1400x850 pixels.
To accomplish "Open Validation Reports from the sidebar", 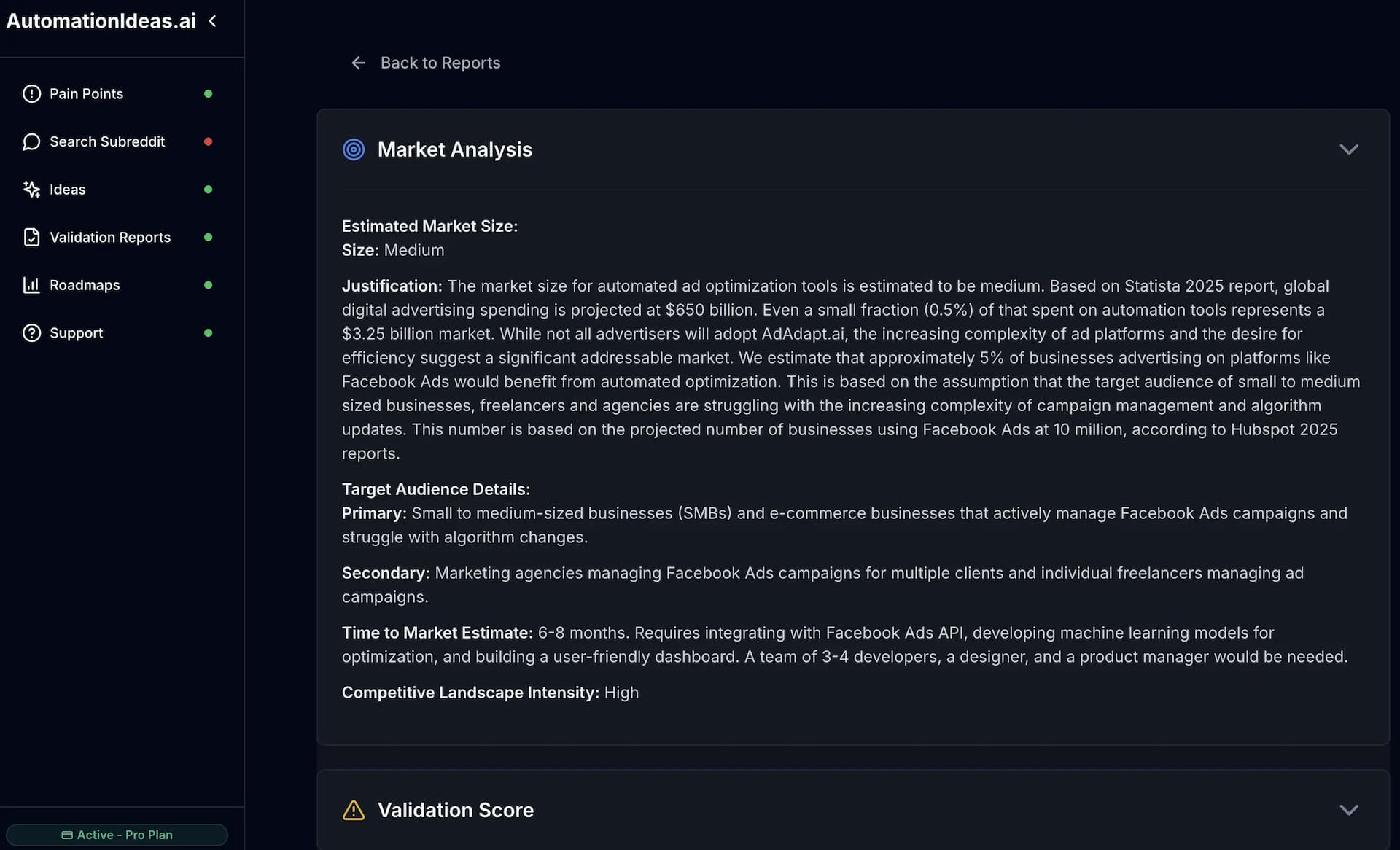I will click(109, 237).
